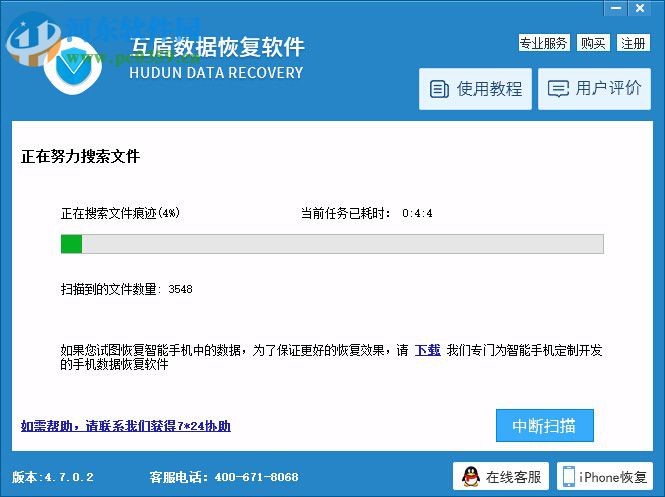Click the green scan progress bar
Screen dimensions: 665x497
(x=332, y=244)
